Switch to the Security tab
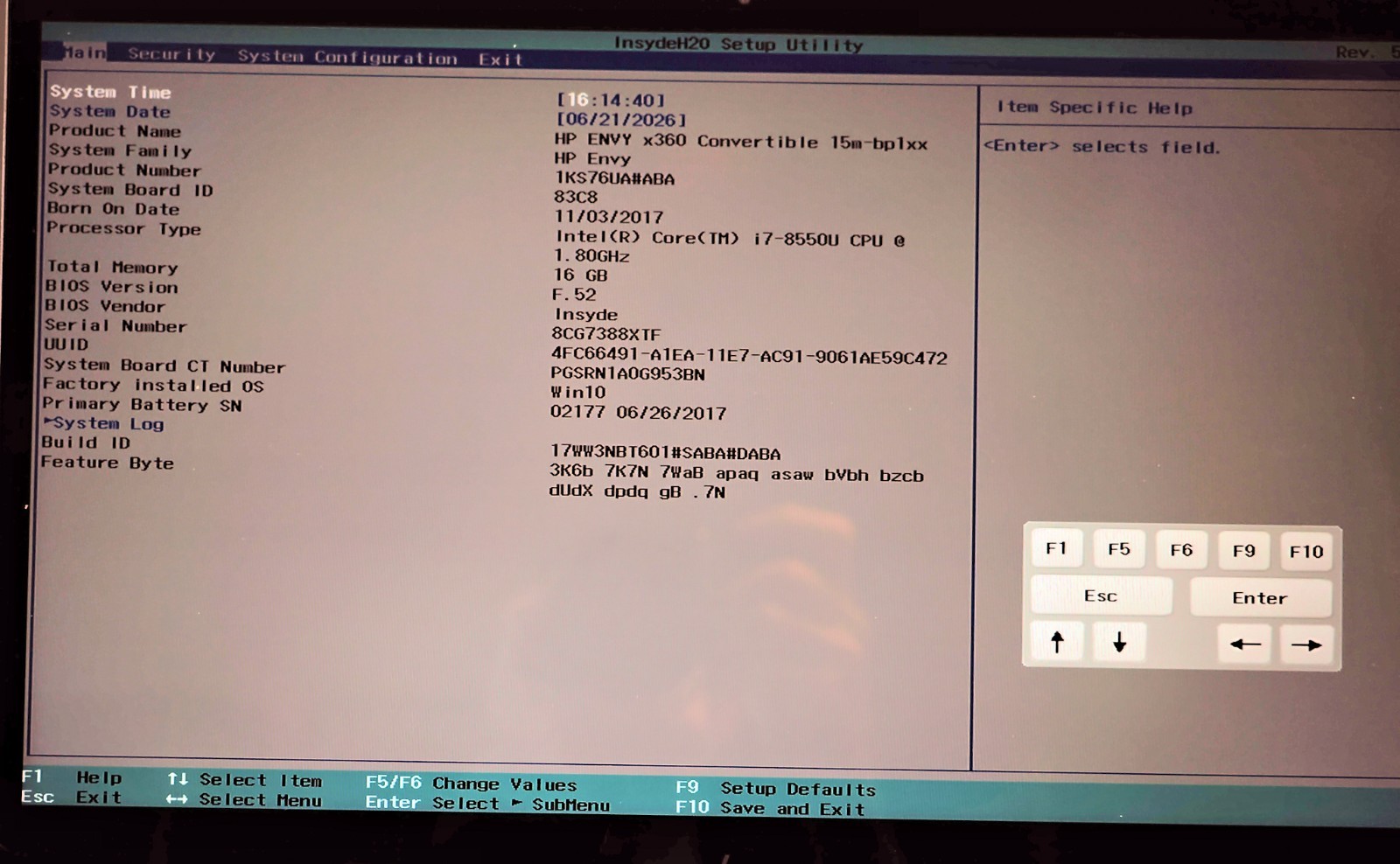 click(x=171, y=54)
